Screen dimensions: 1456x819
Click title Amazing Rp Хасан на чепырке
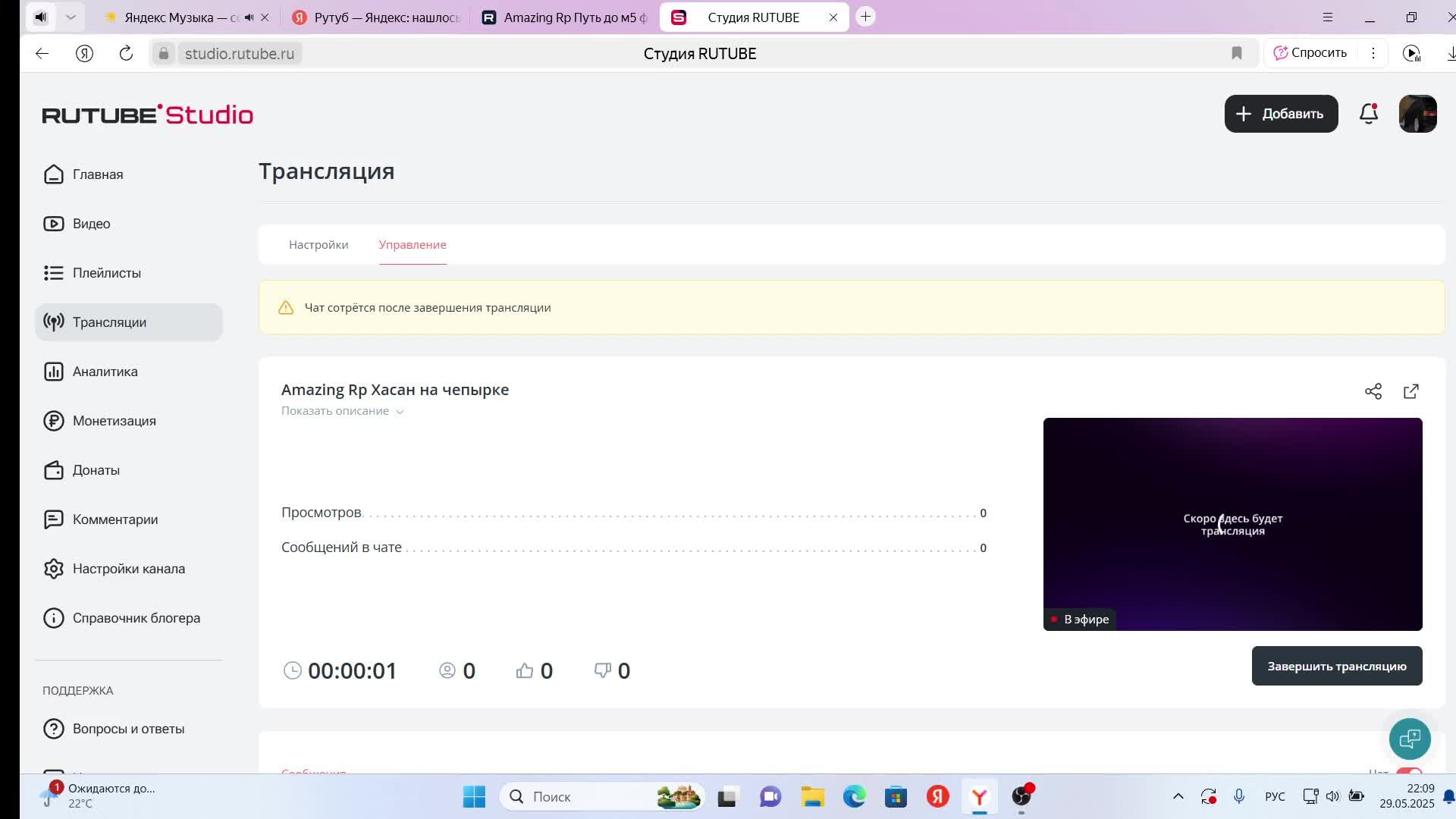tap(395, 390)
